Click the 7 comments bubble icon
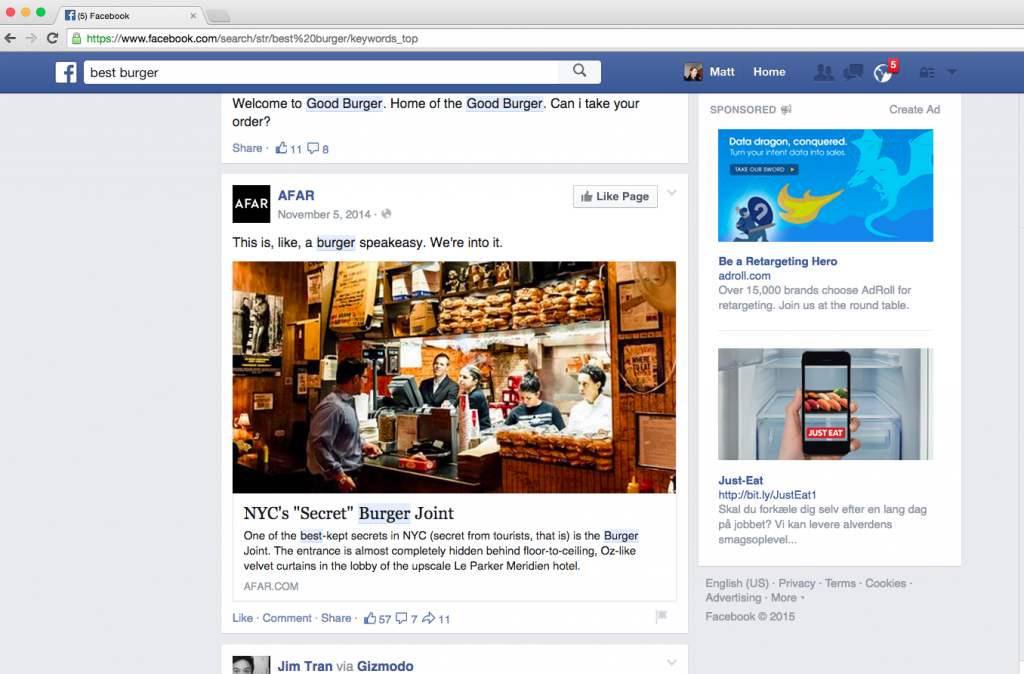 point(402,618)
